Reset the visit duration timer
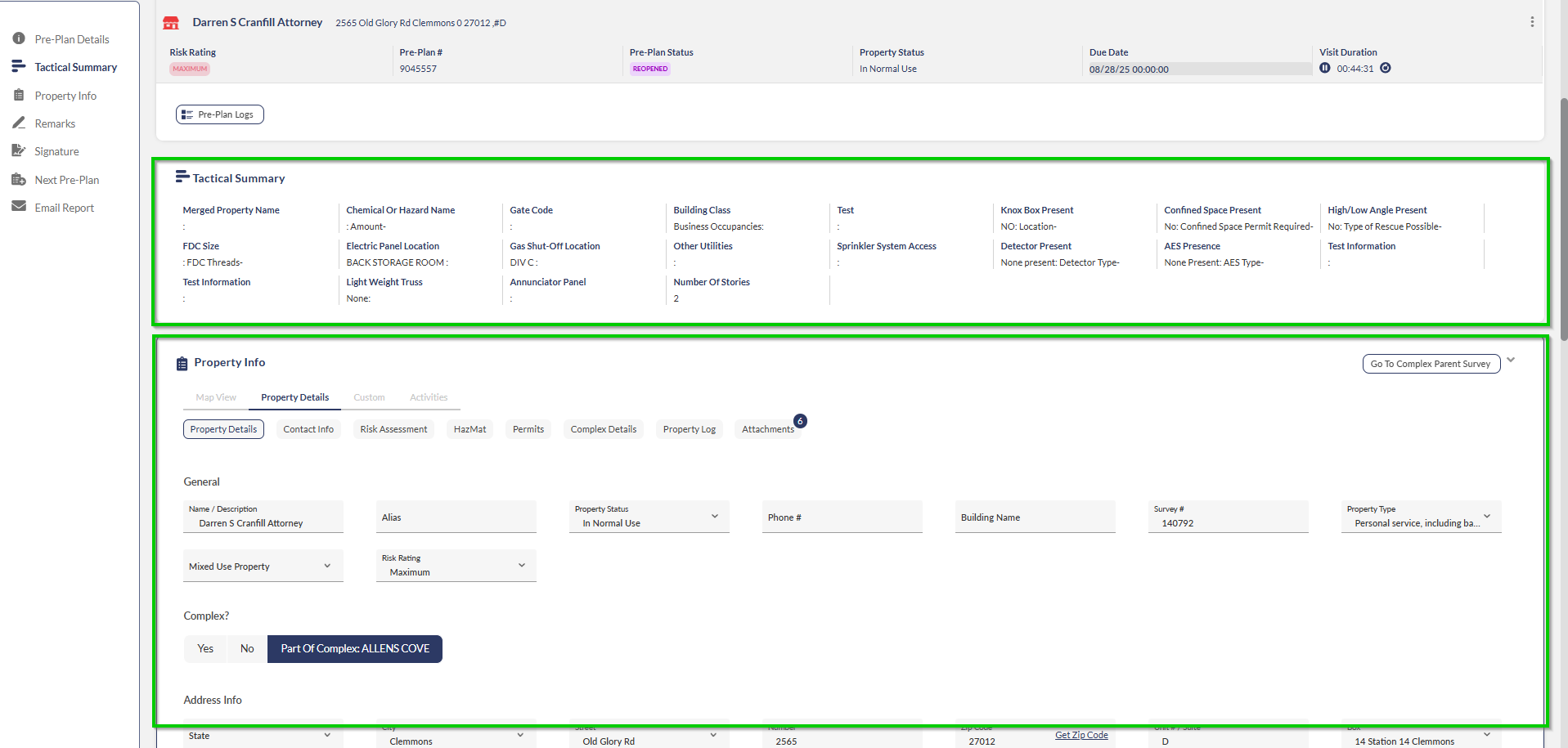1568x748 pixels. pos(1386,69)
